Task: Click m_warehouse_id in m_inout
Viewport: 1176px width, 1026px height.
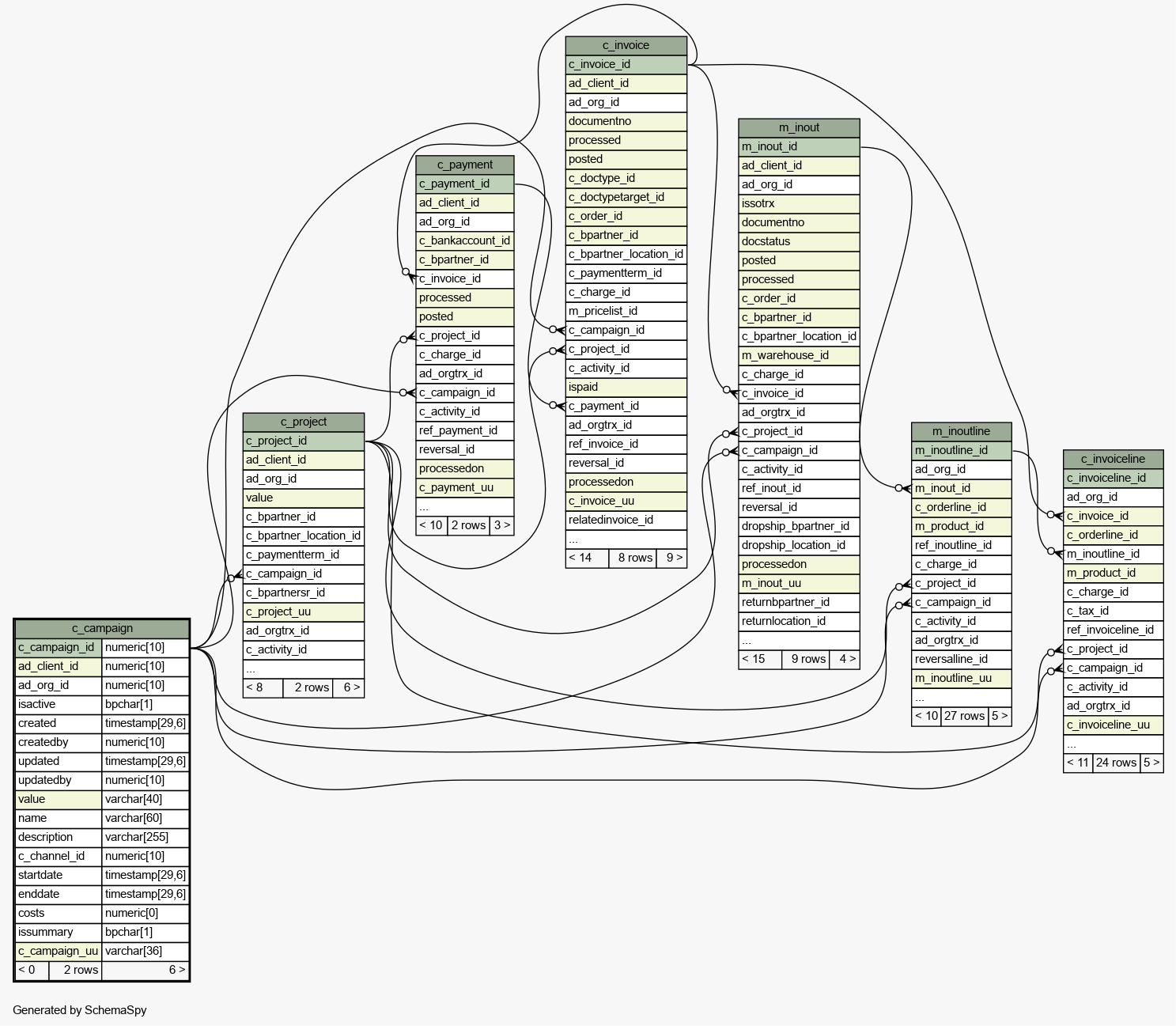Action: point(799,355)
